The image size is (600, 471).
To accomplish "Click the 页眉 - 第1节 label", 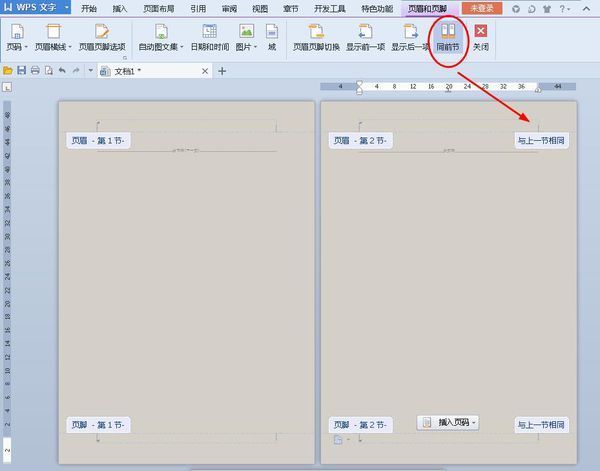I will (98, 141).
